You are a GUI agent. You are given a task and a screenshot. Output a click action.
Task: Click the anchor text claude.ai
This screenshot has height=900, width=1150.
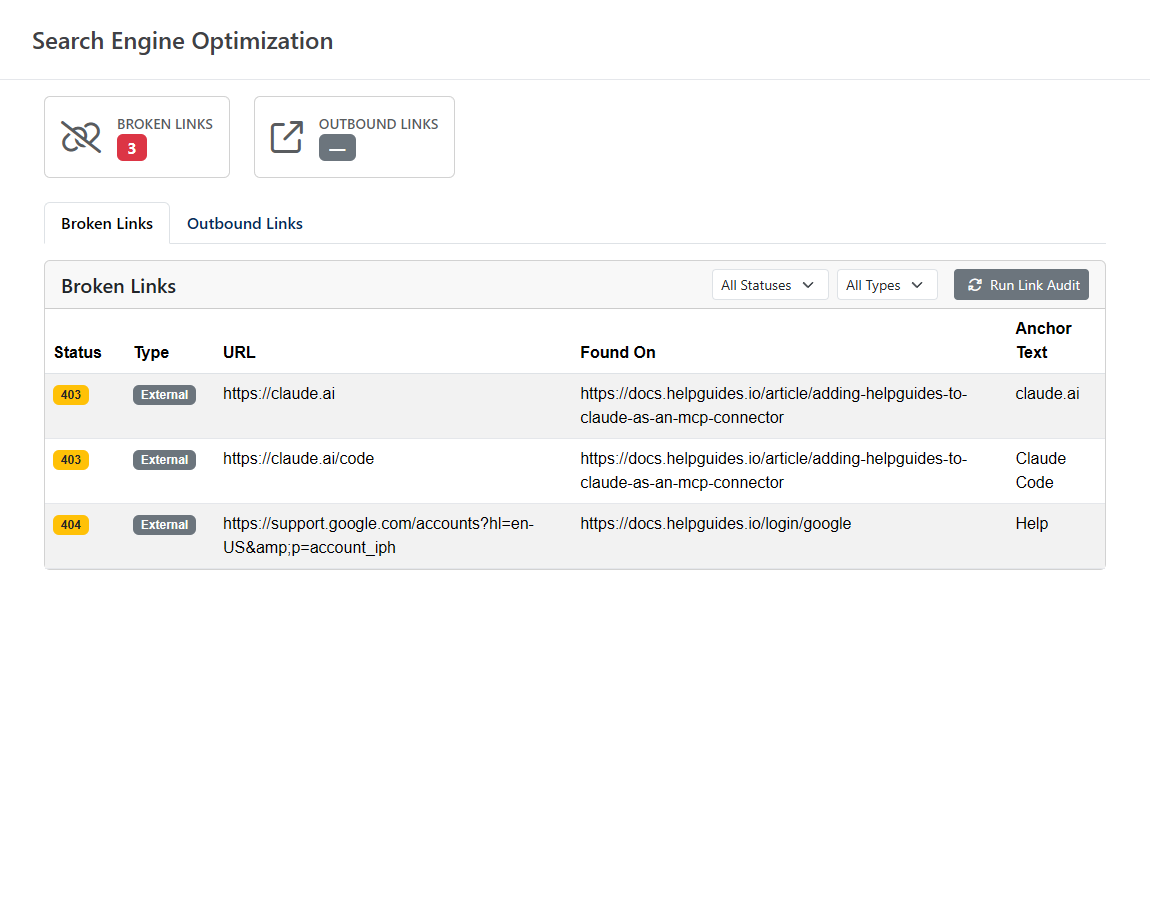pos(1047,394)
